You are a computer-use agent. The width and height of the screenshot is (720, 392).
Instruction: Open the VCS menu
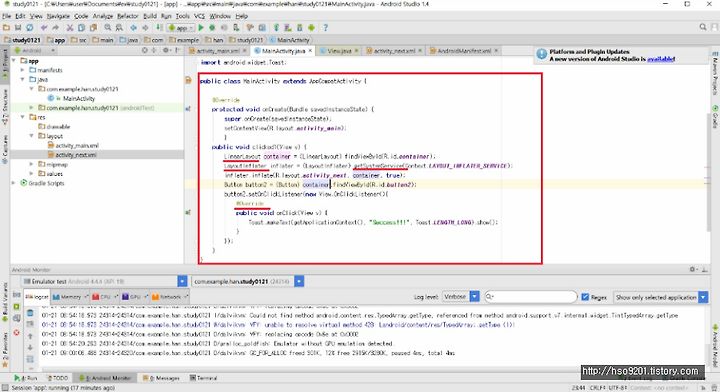click(x=199, y=16)
